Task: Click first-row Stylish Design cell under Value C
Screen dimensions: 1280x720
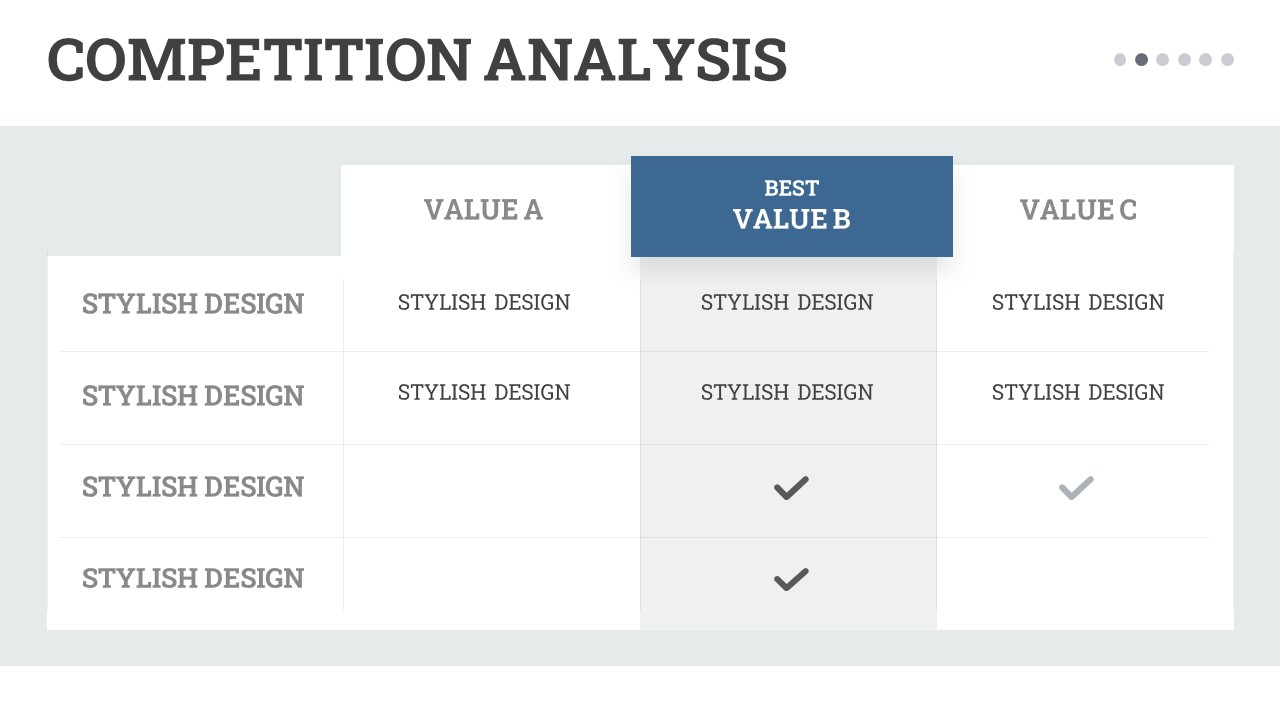Action: click(1078, 303)
